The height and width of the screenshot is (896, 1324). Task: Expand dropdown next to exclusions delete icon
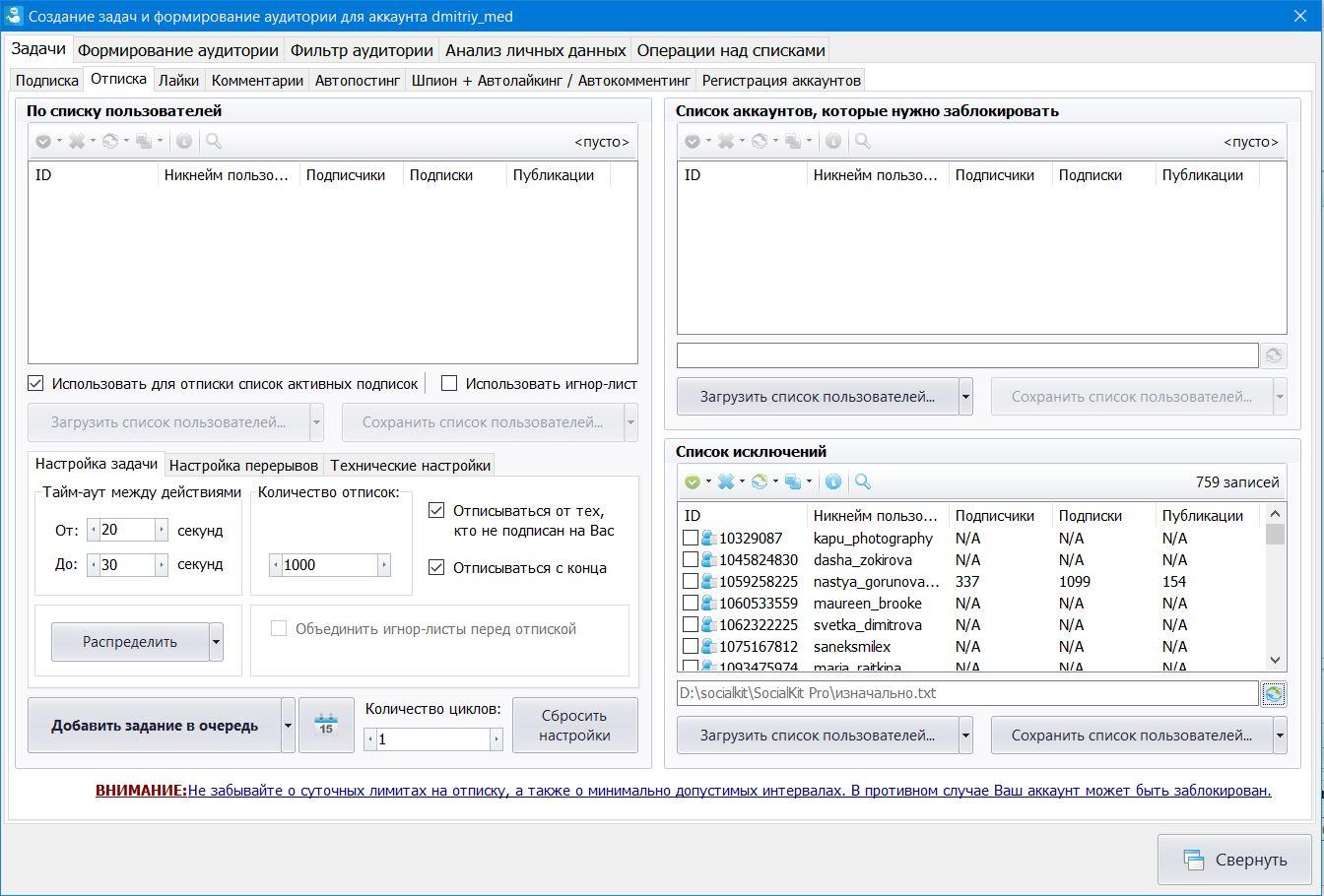point(742,481)
